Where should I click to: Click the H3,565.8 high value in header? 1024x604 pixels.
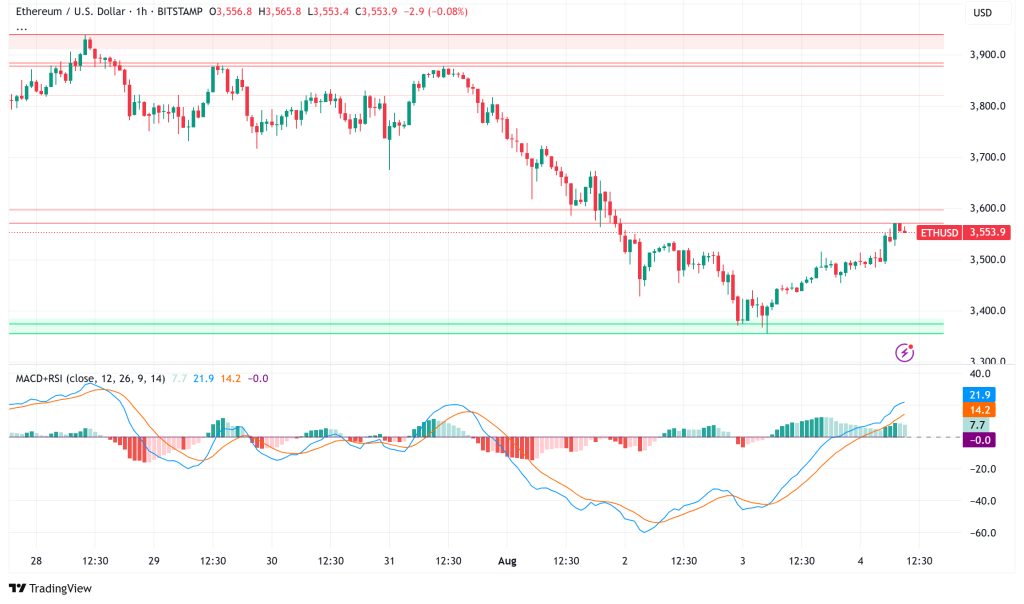(x=280, y=12)
